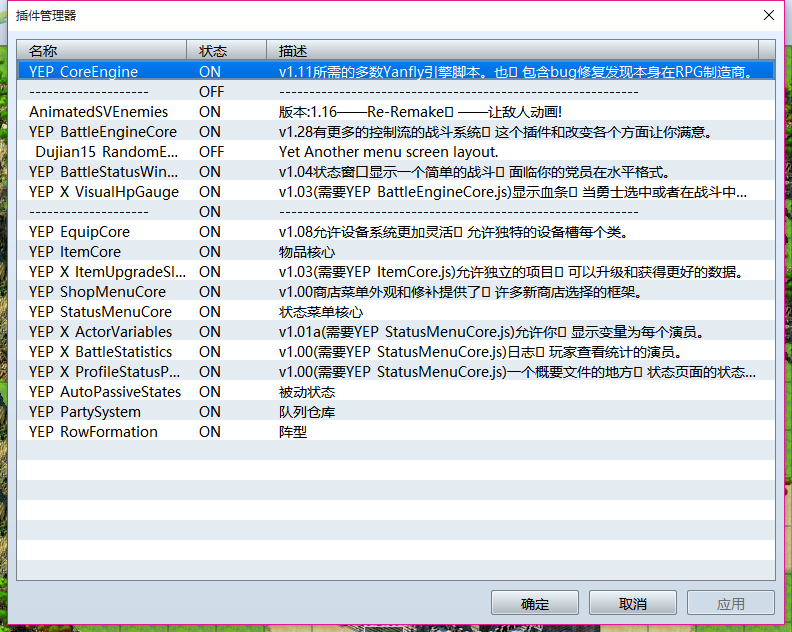Click the 阵型 description cell
Viewport: 792px width, 632px height.
293,431
